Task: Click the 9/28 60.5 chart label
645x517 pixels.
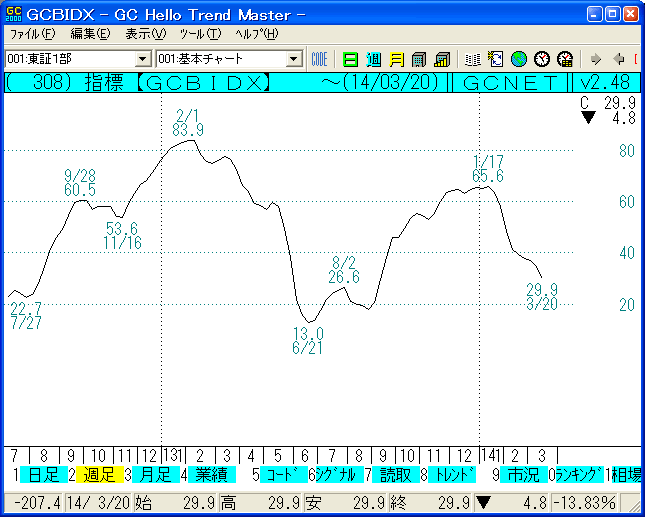Action: coord(80,183)
